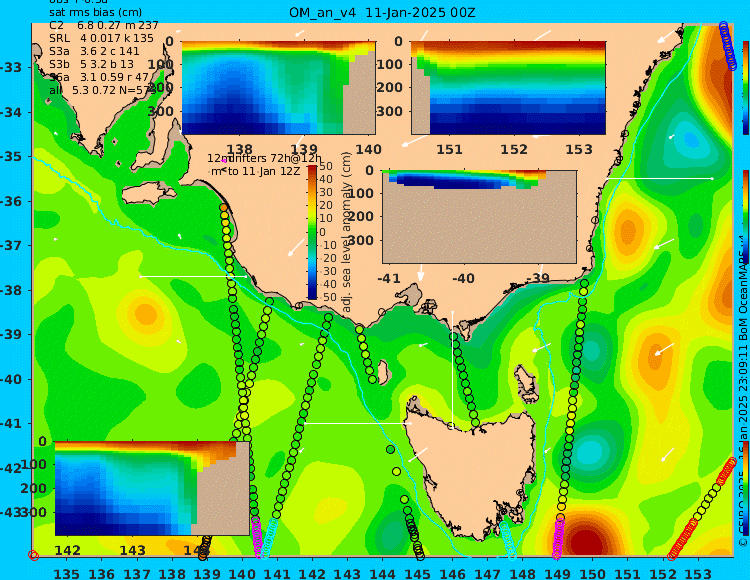Click the '12m drifters 72h@12h' legend text
The height and width of the screenshot is (580, 750).
[264, 158]
